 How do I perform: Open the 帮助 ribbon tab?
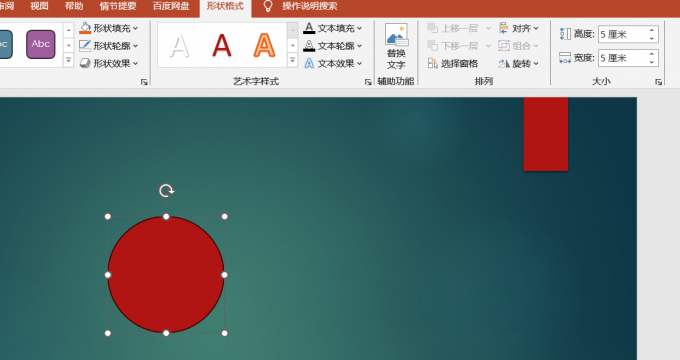[74, 6]
